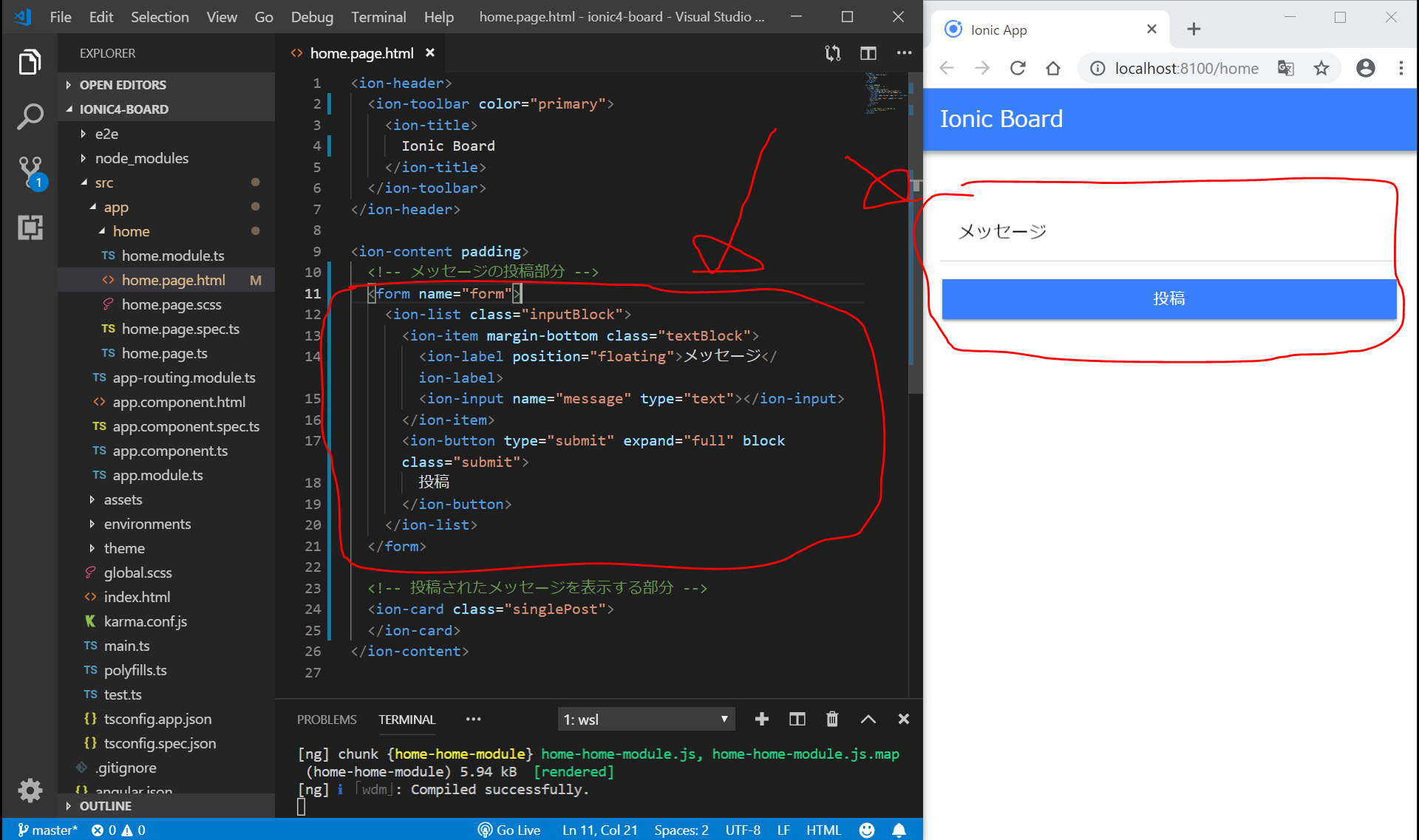This screenshot has width=1419, height=840.
Task: Toggle Go Live server in status bar
Action: coord(509,830)
